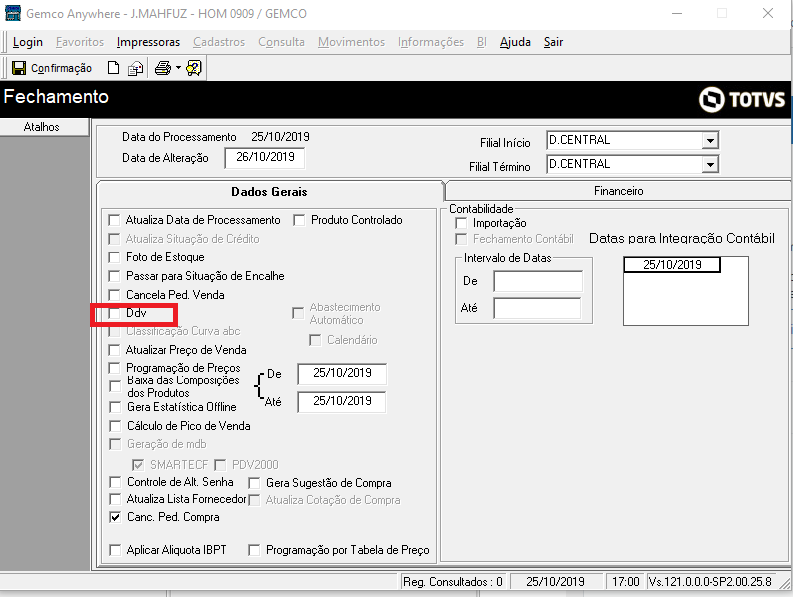793x597 pixels.
Task: Enable Foto de Estoque checkbox
Action: pos(114,257)
